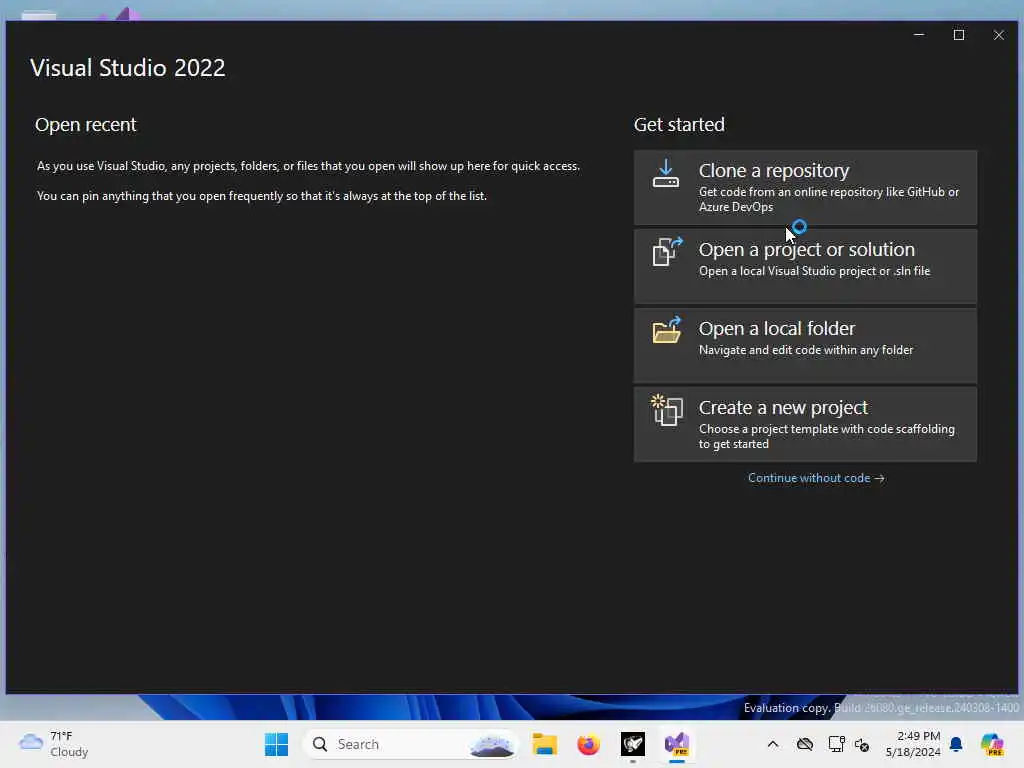Click the Visual Studio Preview taskbar icon
This screenshot has width=1024, height=768.
click(677, 744)
